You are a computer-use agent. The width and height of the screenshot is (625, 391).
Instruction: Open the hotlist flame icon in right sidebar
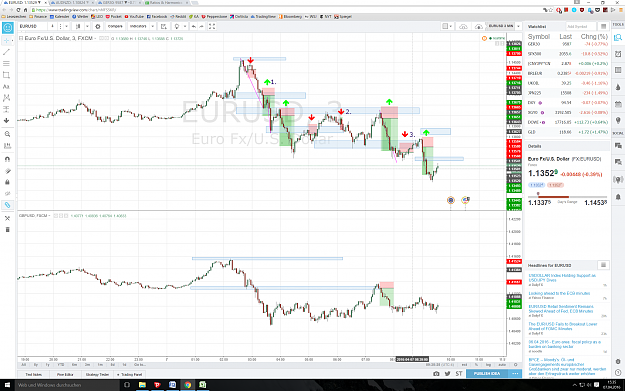(x=618, y=87)
